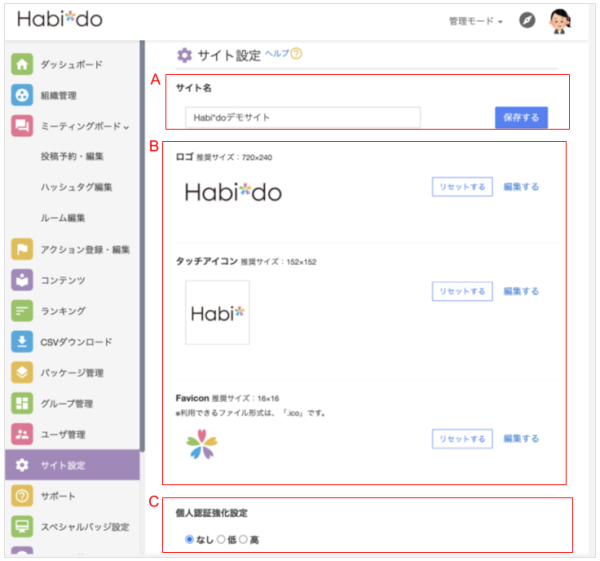Click the ranking list icon
The image size is (600, 561).
[22, 311]
